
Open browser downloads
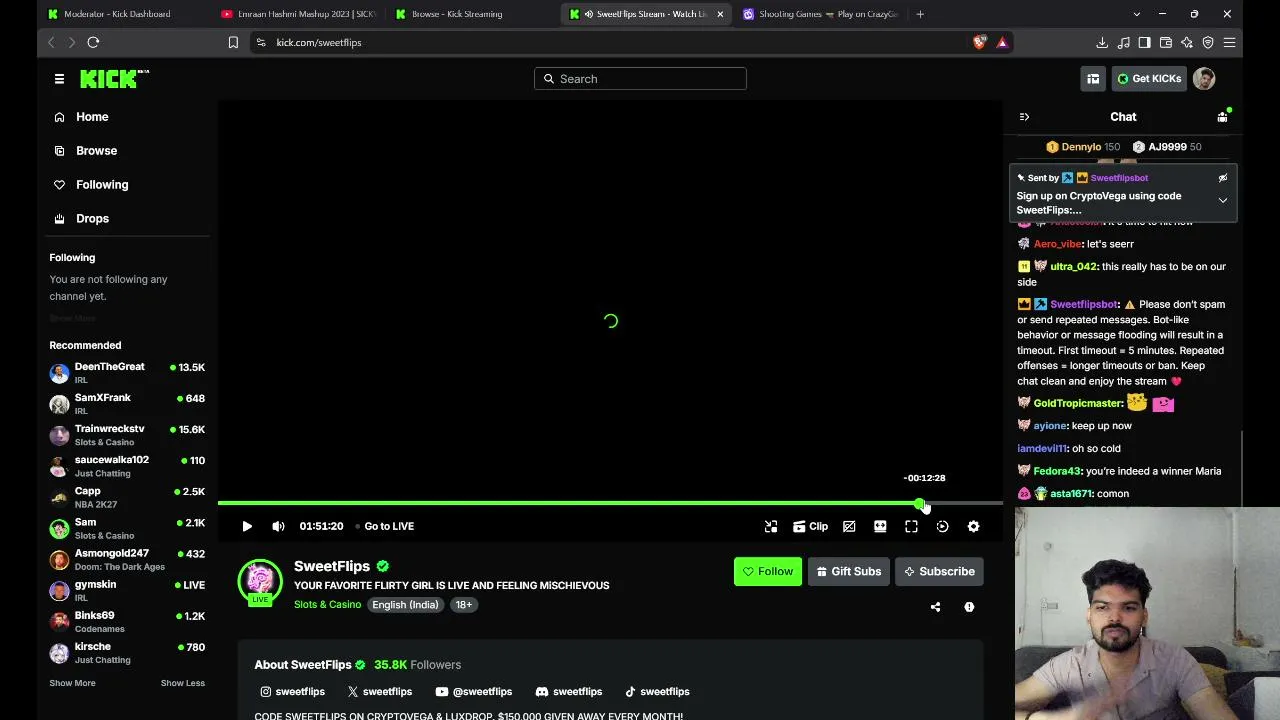(x=1101, y=42)
